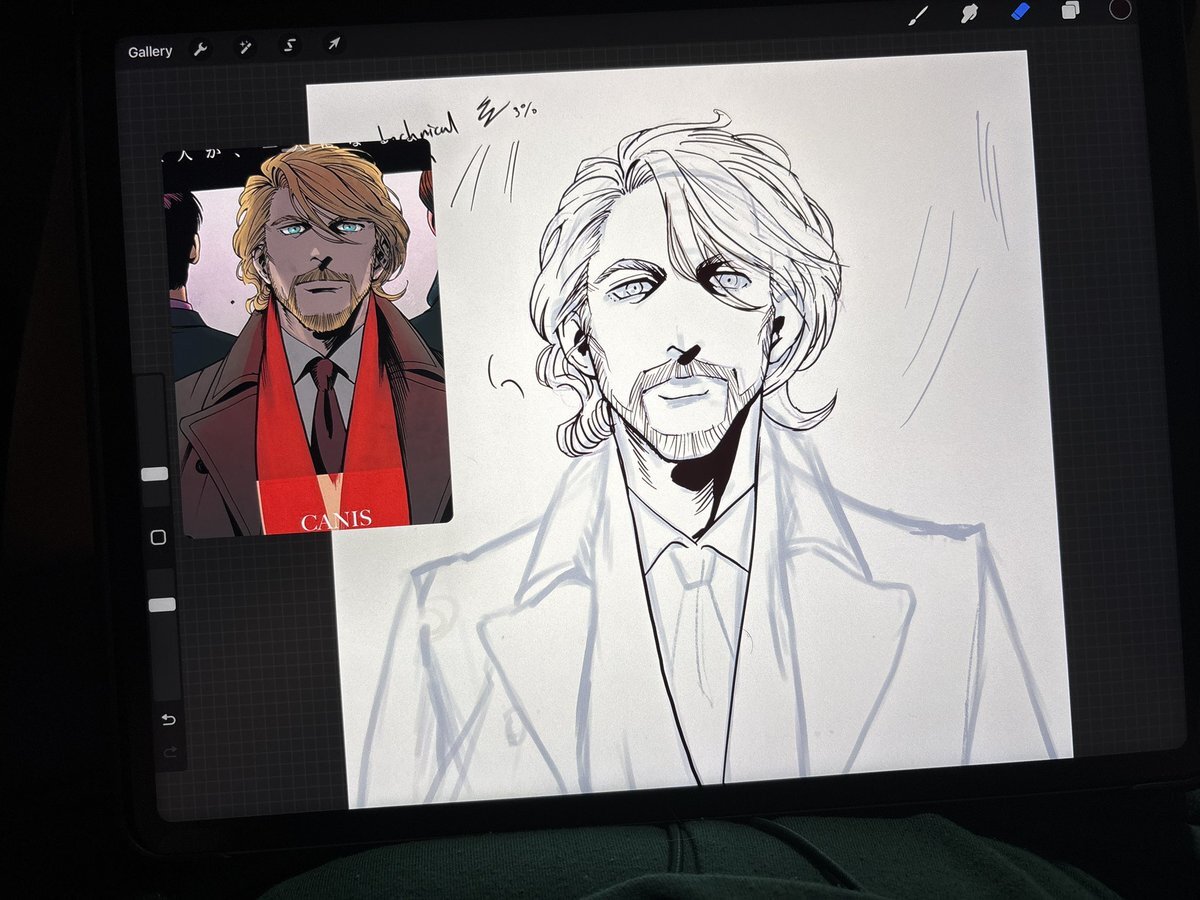This screenshot has width=1200, height=900.
Task: Adjust the brush size slider handle
Action: tap(154, 474)
